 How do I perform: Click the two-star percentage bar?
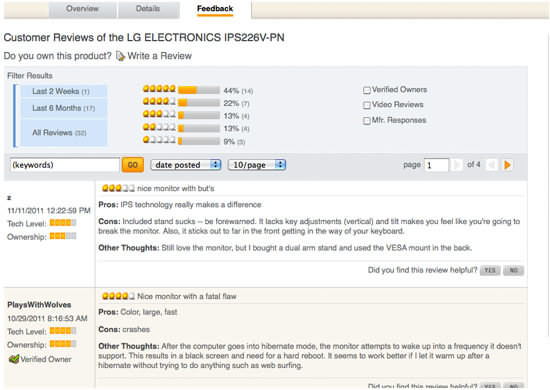pyautogui.click(x=199, y=128)
